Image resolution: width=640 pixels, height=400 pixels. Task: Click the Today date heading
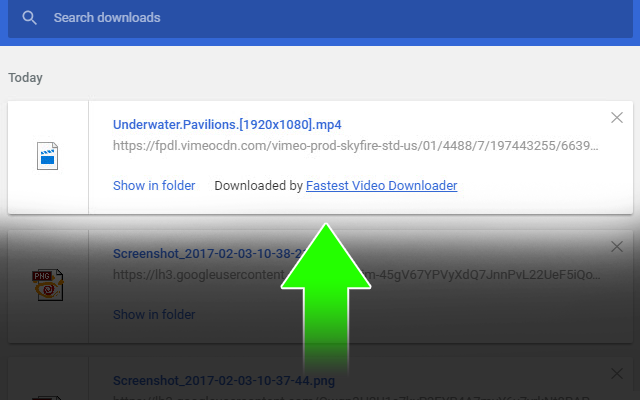(x=25, y=78)
